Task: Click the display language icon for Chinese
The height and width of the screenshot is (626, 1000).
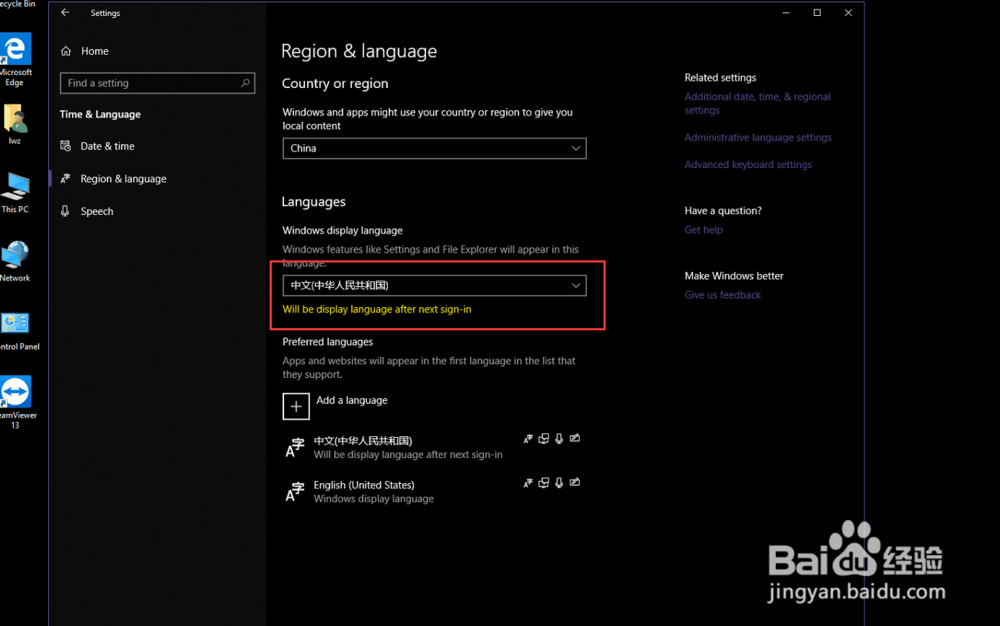Action: [x=528, y=439]
